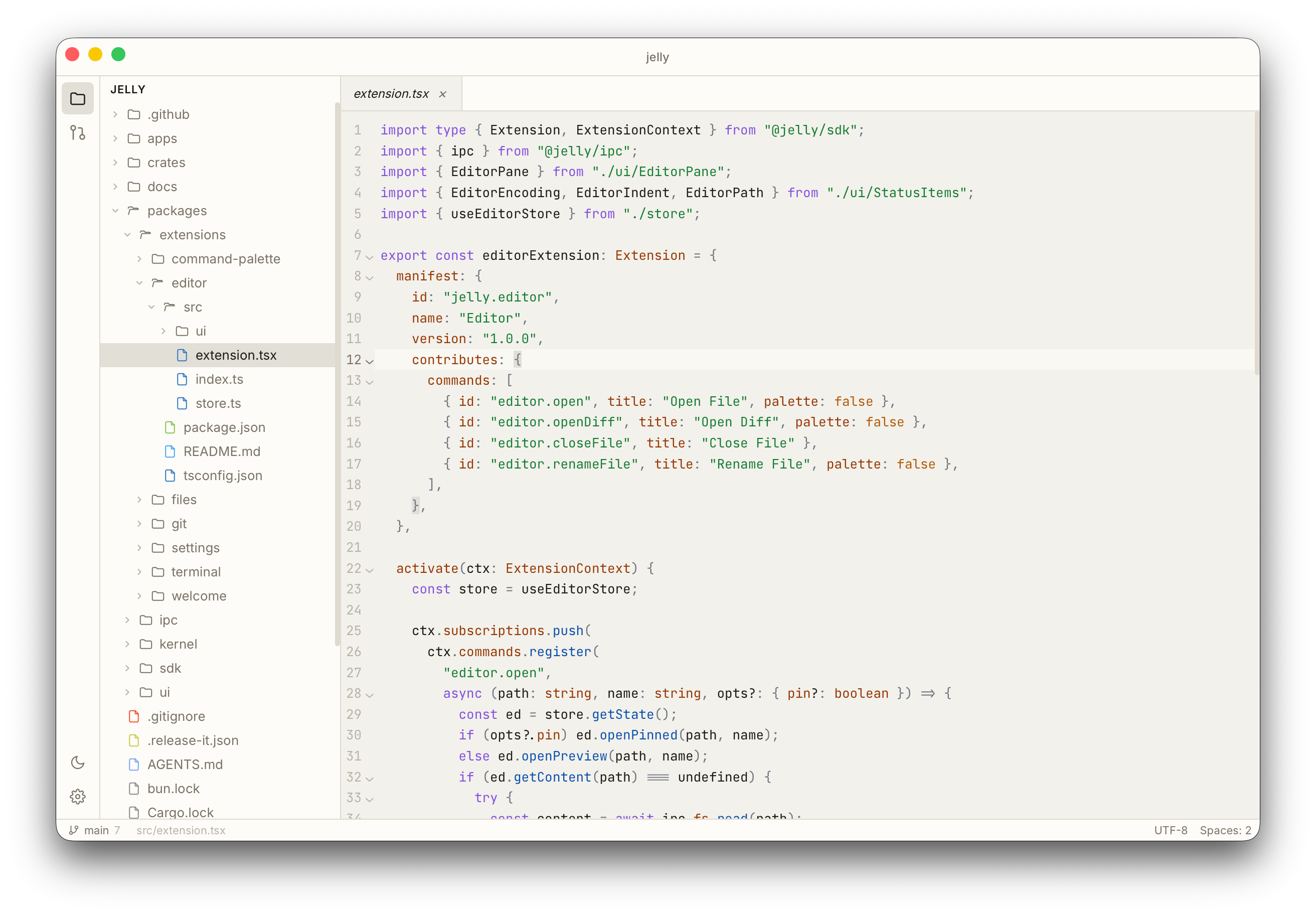The image size is (1316, 915).
Task: Click the bun.lock file icon
Action: point(134,788)
